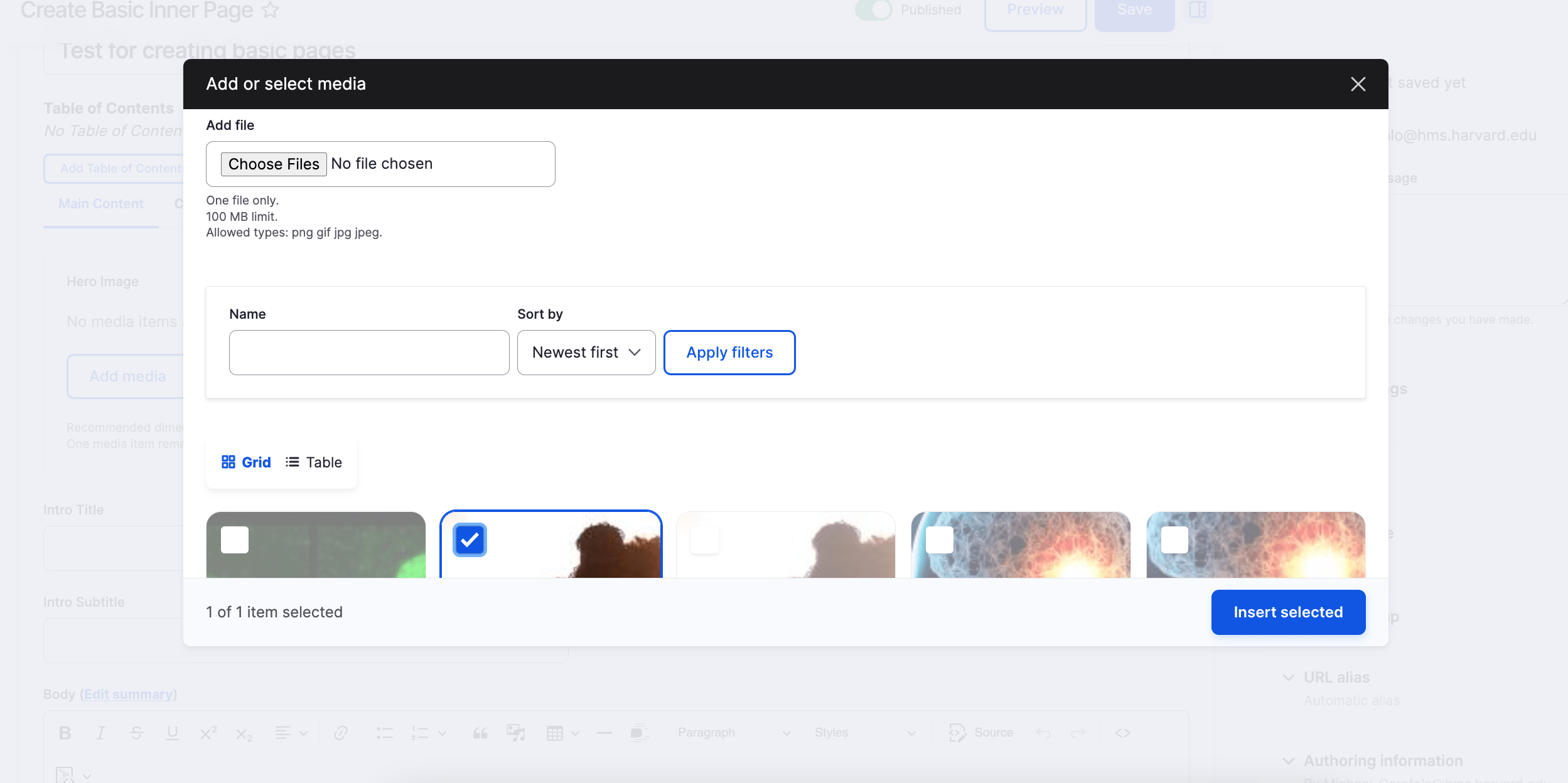Image resolution: width=1568 pixels, height=783 pixels.
Task: Click the Italic formatting icon
Action: 100,733
